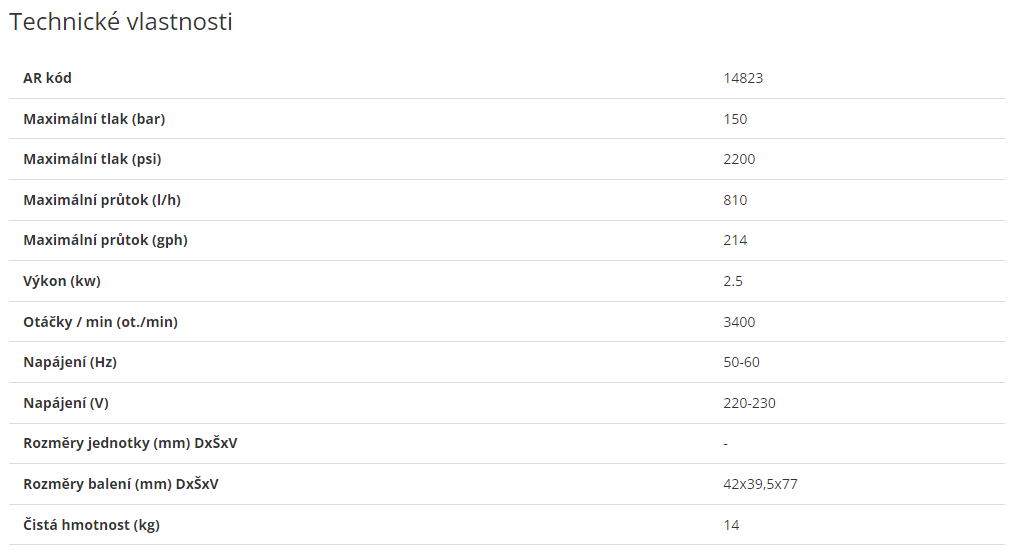Select the Otáčky / min label
The height and width of the screenshot is (554, 1018).
coord(101,322)
